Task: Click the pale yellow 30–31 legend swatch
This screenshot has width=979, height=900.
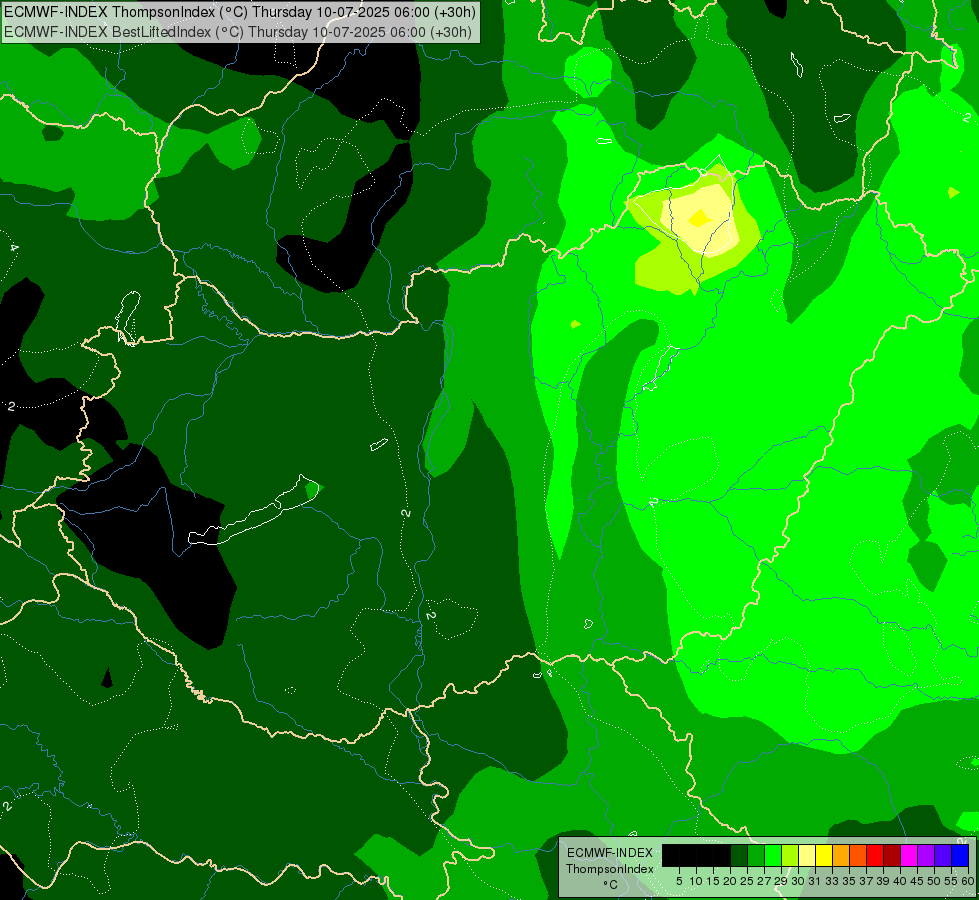Action: tap(807, 855)
